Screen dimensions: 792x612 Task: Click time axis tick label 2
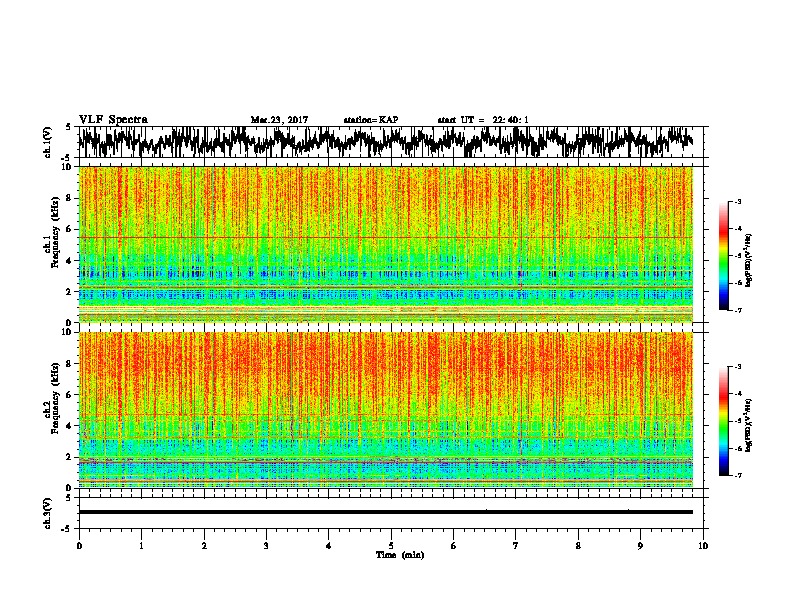[x=204, y=546]
